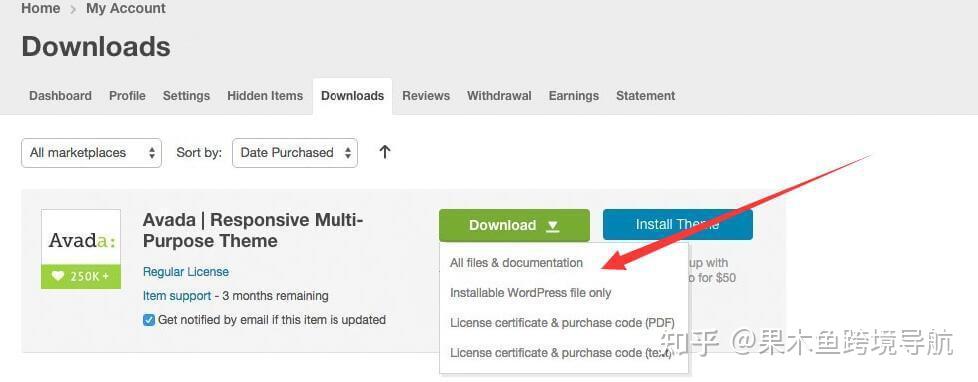Go to the Withdrawal tab
The height and width of the screenshot is (382, 978).
(499, 96)
